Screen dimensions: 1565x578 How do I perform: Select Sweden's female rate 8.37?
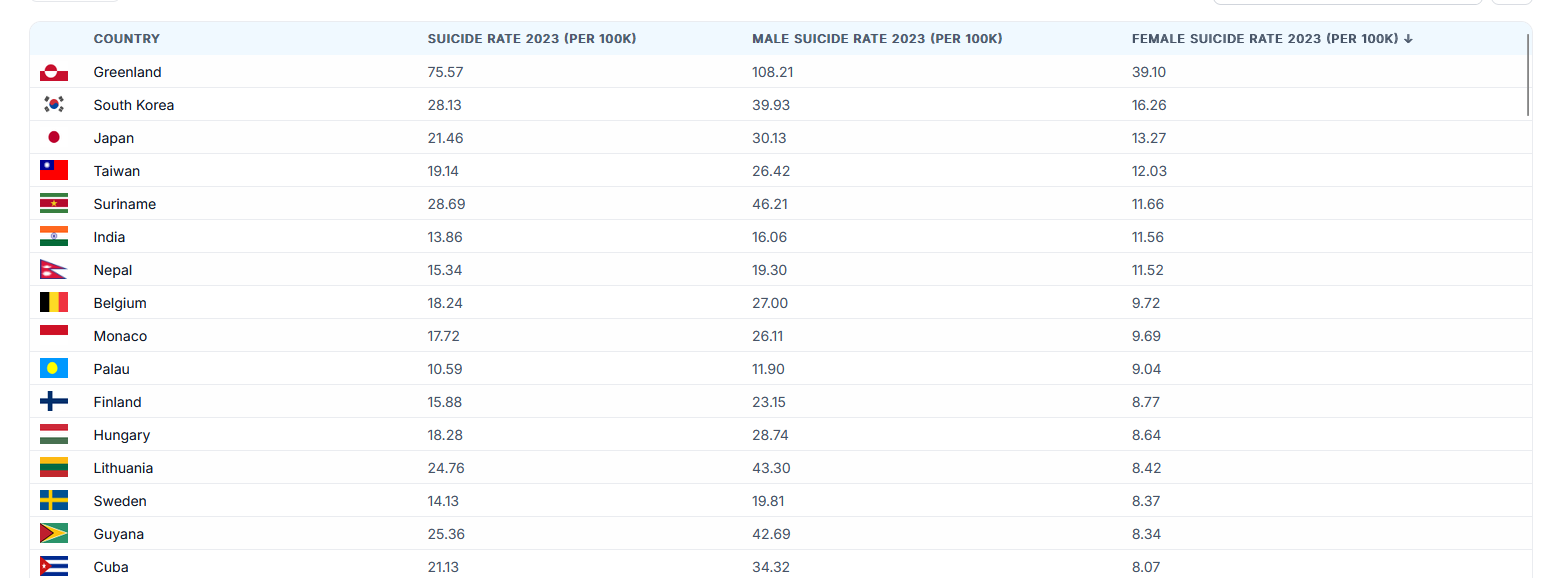[x=1146, y=501]
